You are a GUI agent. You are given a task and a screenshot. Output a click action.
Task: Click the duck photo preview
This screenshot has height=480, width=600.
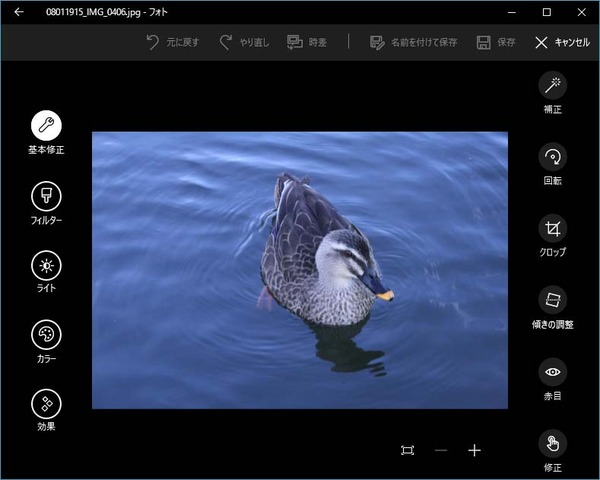[x=300, y=270]
